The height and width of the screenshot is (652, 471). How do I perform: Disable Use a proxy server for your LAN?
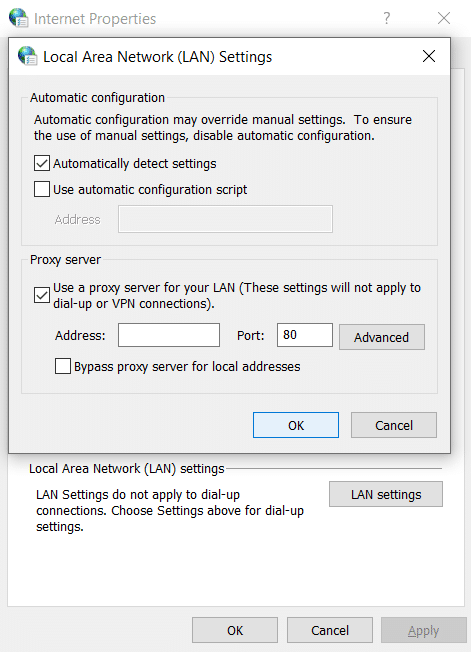pyautogui.click(x=42, y=295)
